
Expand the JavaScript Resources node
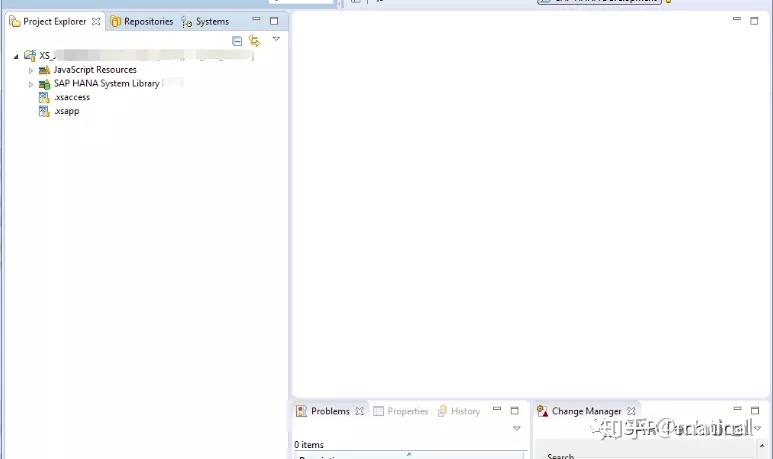click(31, 71)
